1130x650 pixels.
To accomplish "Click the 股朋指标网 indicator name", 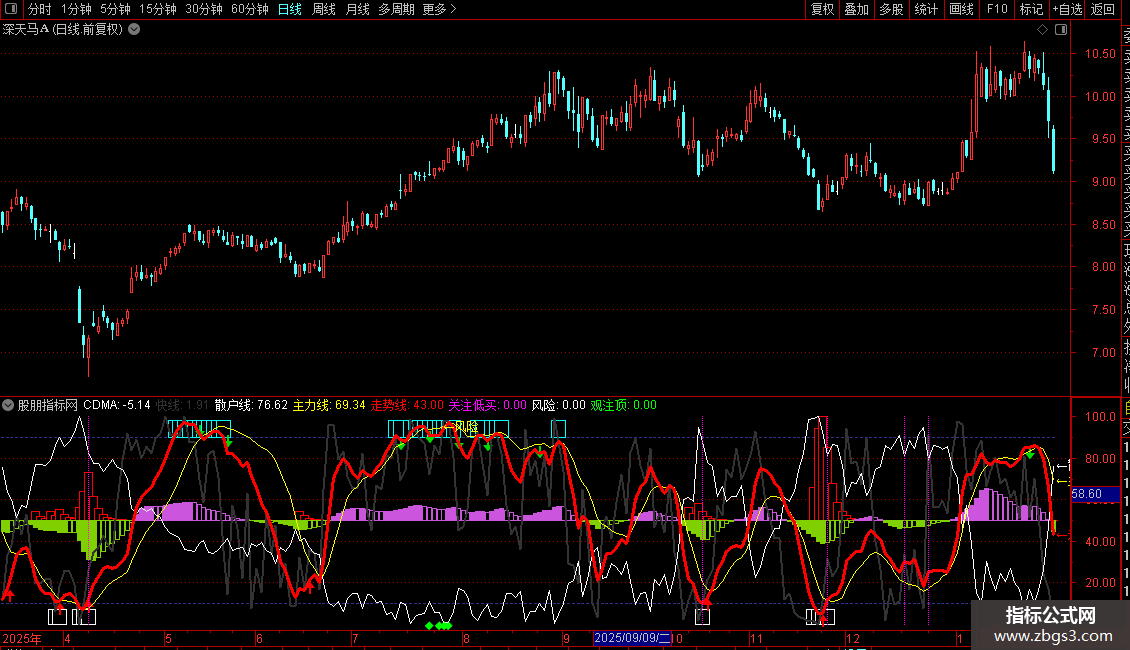I will pos(48,405).
